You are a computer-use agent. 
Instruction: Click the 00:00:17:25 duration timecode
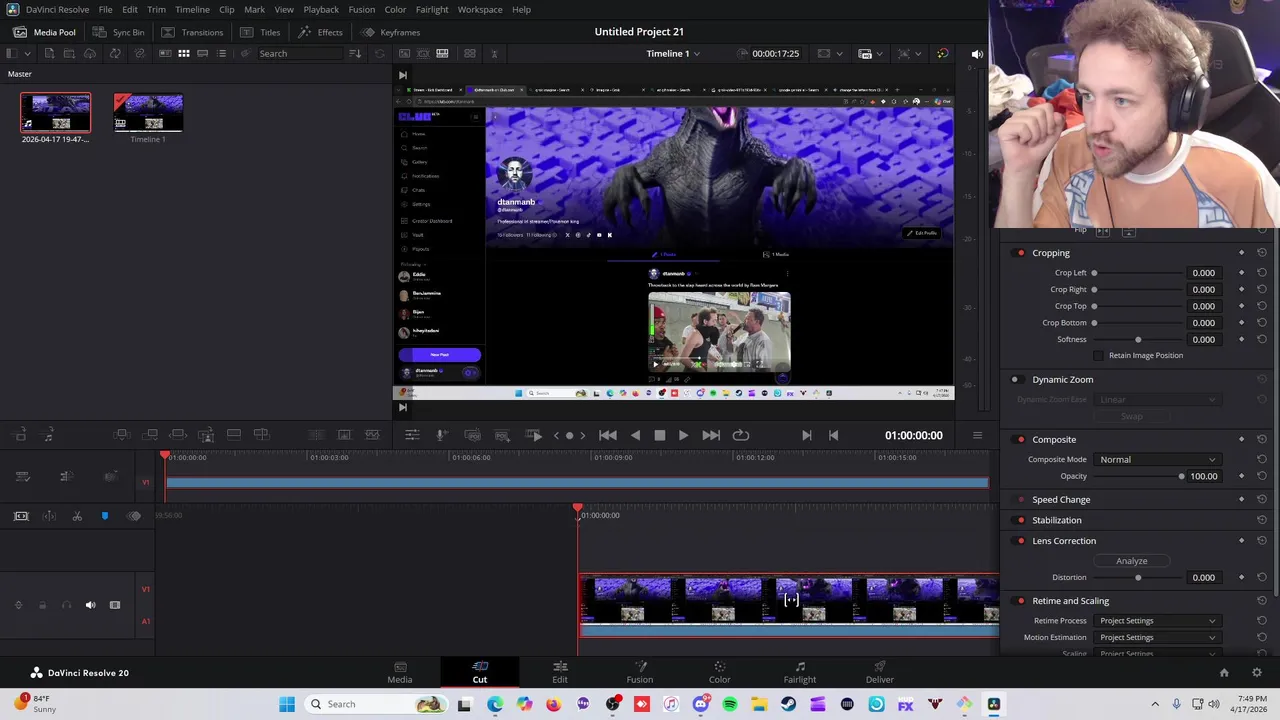(x=775, y=53)
